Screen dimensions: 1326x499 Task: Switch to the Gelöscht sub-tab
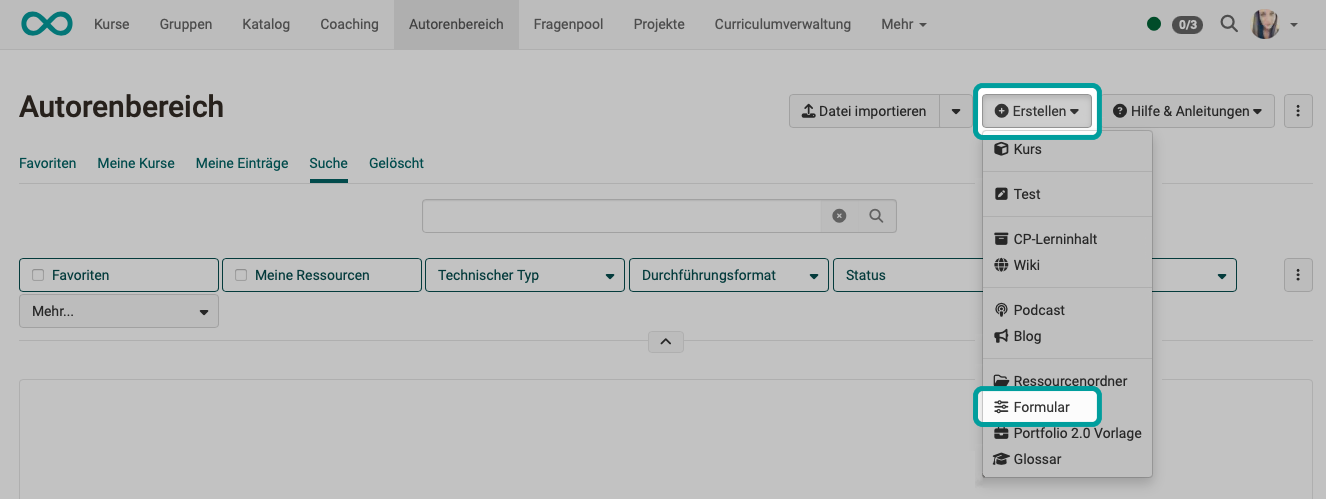coord(396,163)
